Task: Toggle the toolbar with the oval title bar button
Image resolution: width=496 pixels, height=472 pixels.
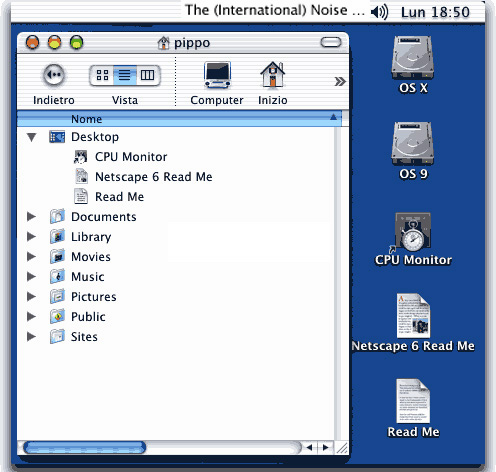Action: [x=331, y=42]
